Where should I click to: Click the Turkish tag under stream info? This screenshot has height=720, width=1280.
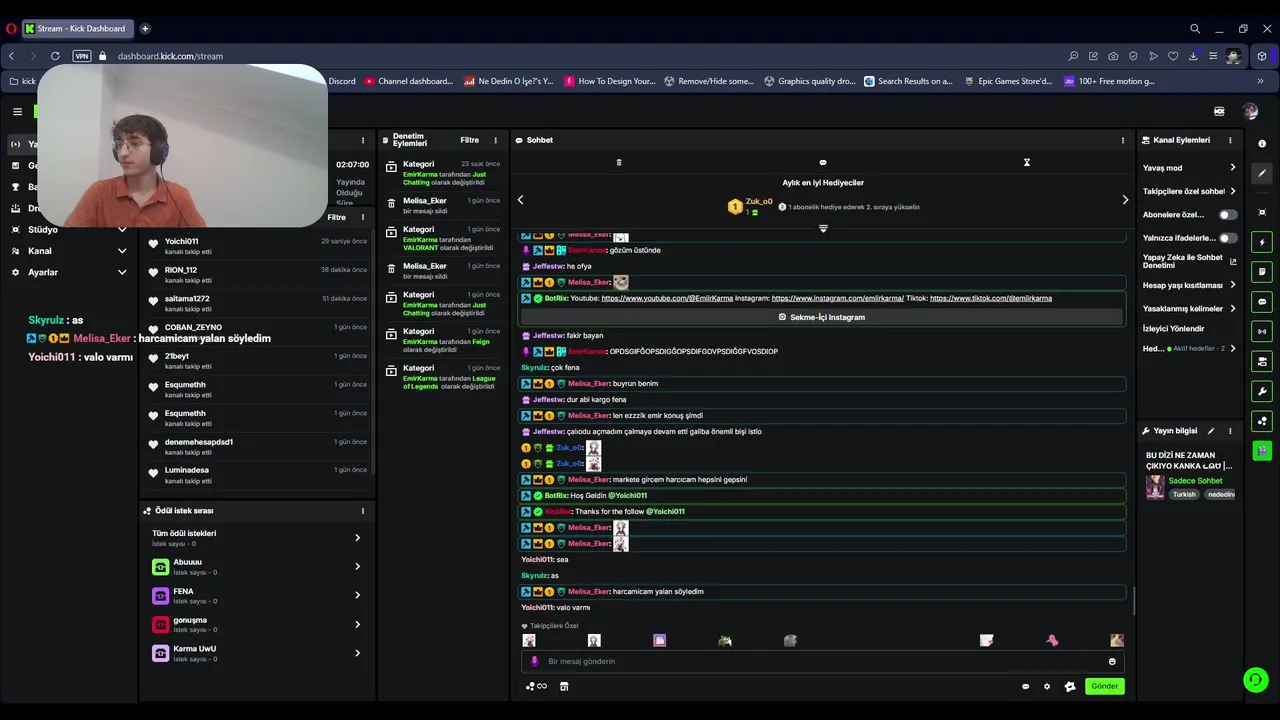point(1184,494)
